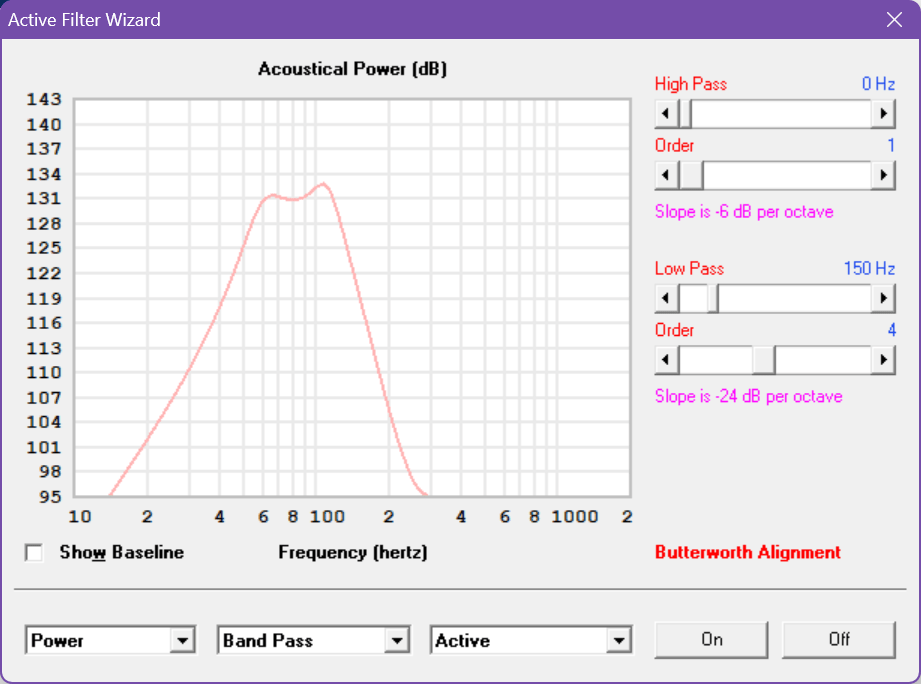Screen dimensions: 921x684
Task: Click the Butterworth Alignment label
Action: click(x=748, y=552)
